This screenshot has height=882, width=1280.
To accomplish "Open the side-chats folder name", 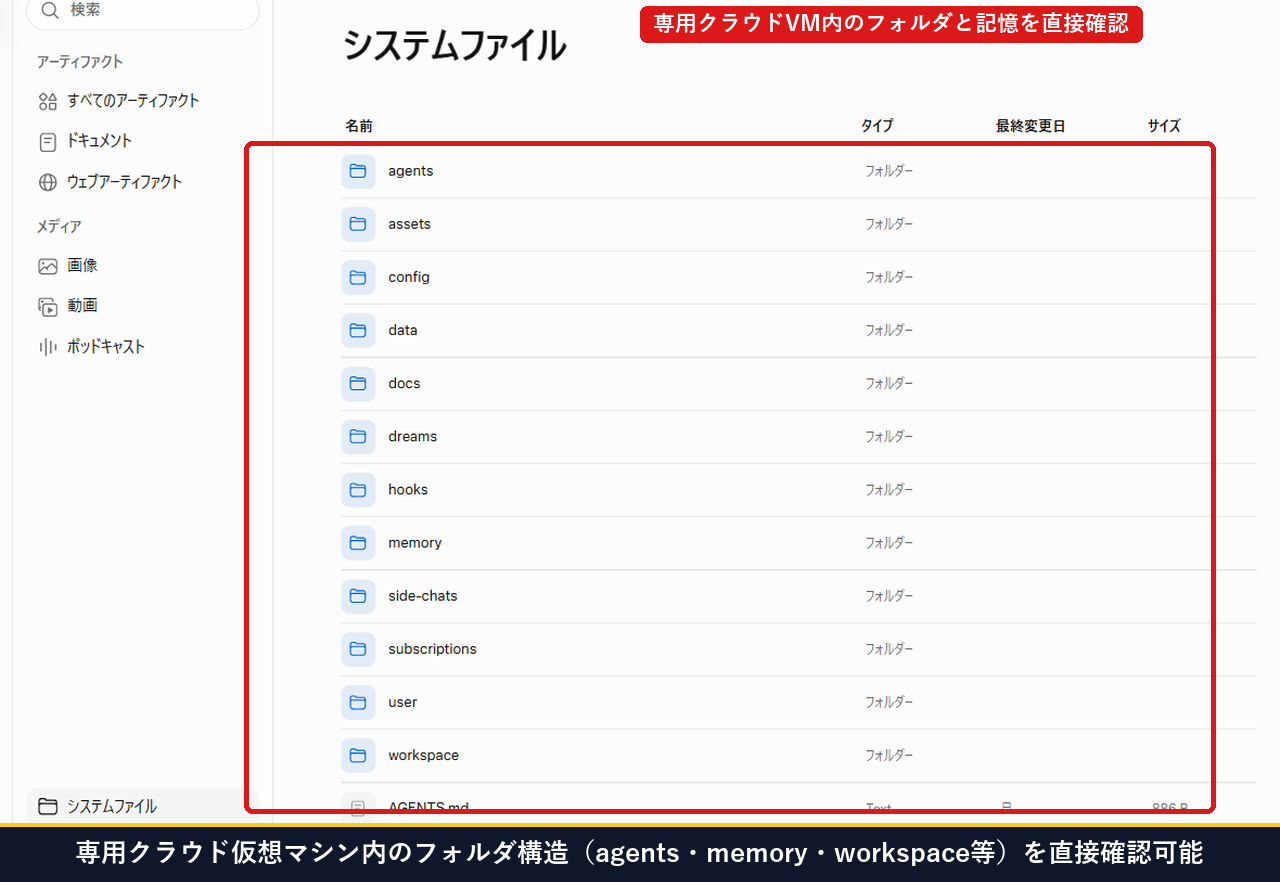I will [423, 595].
